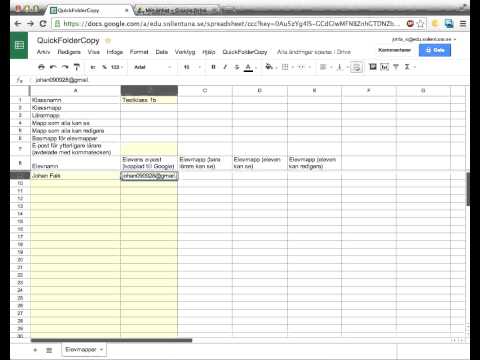Image resolution: width=480 pixels, height=360 pixels.
Task: Open the font size dropdown
Action: click(192, 67)
